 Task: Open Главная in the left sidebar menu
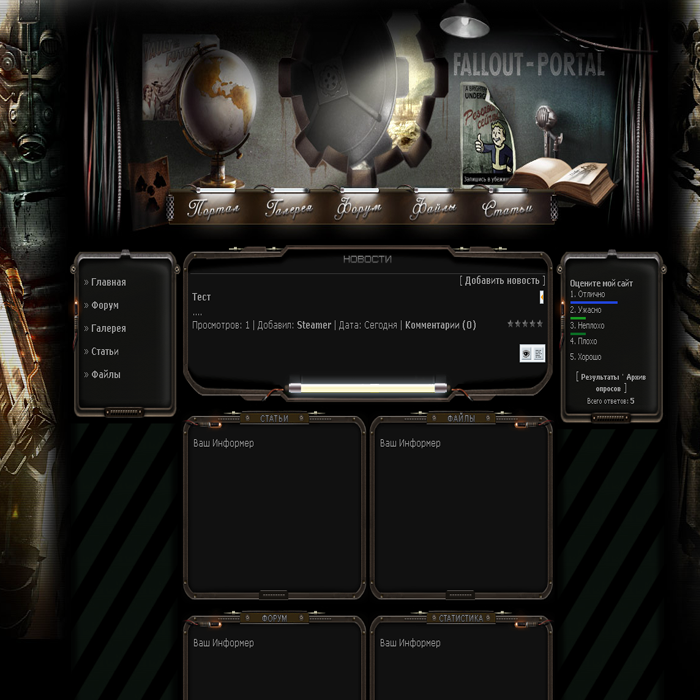click(108, 283)
